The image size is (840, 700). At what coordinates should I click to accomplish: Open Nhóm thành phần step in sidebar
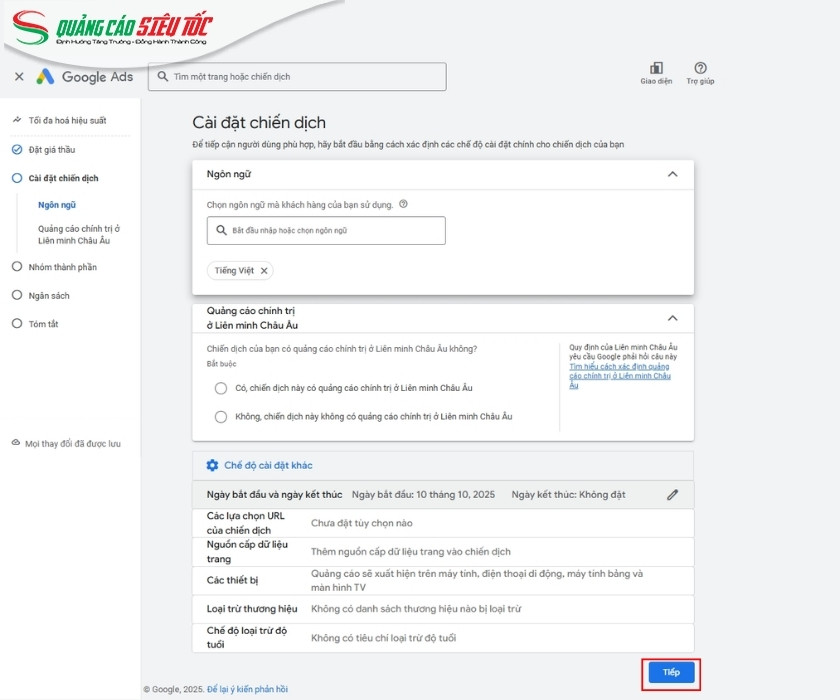tap(62, 267)
